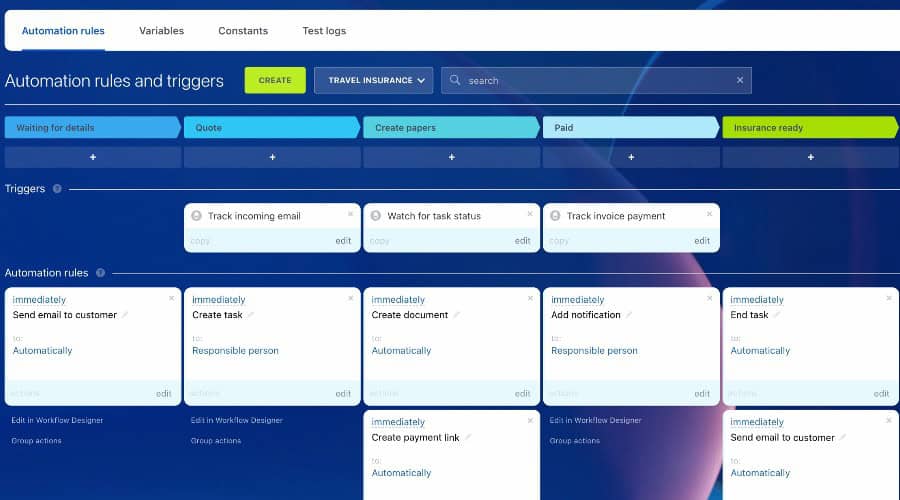
Task: Change timing 'immediately' on Create task rule
Action: point(219,300)
